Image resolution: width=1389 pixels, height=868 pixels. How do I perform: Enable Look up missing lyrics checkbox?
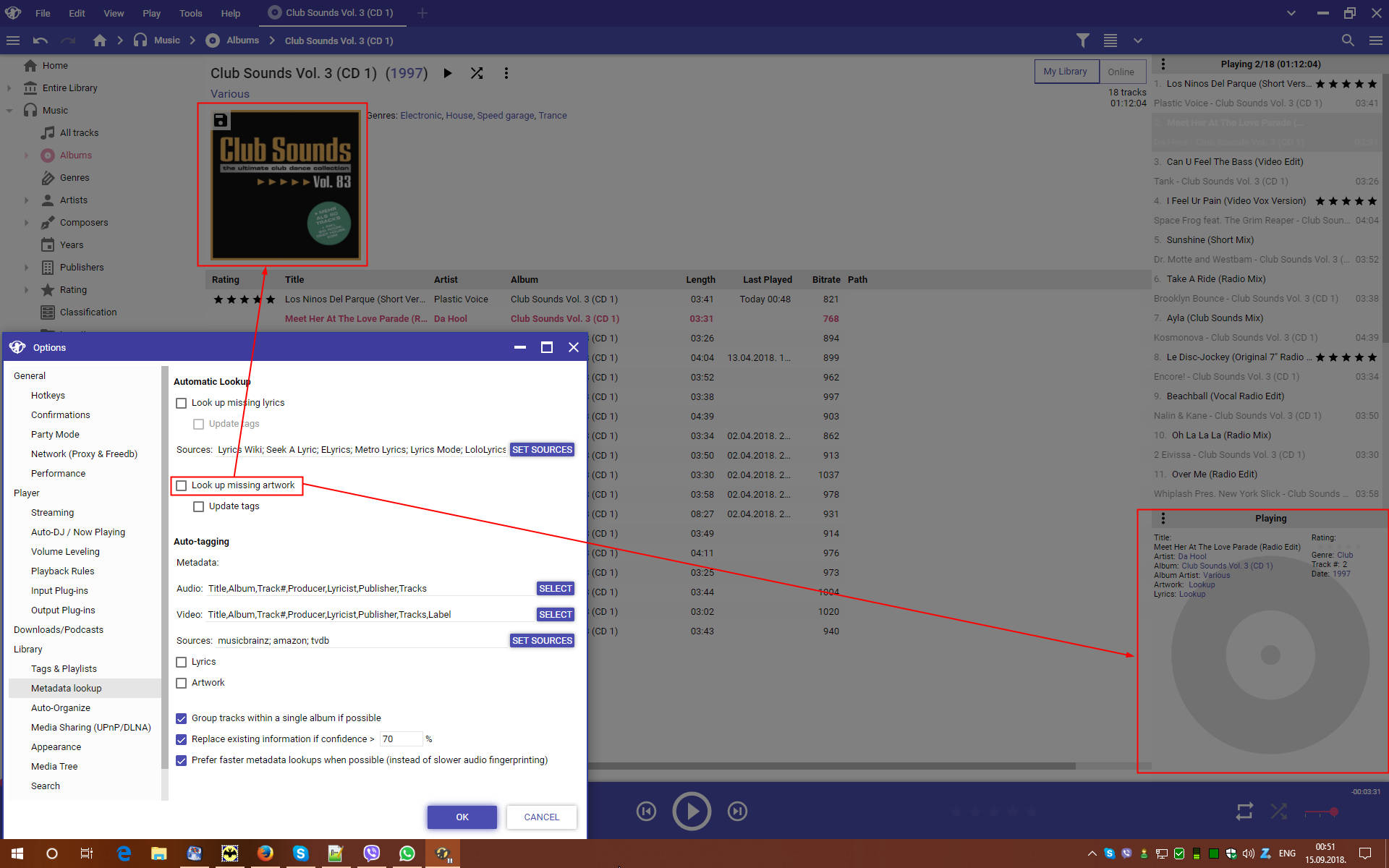pos(182,403)
